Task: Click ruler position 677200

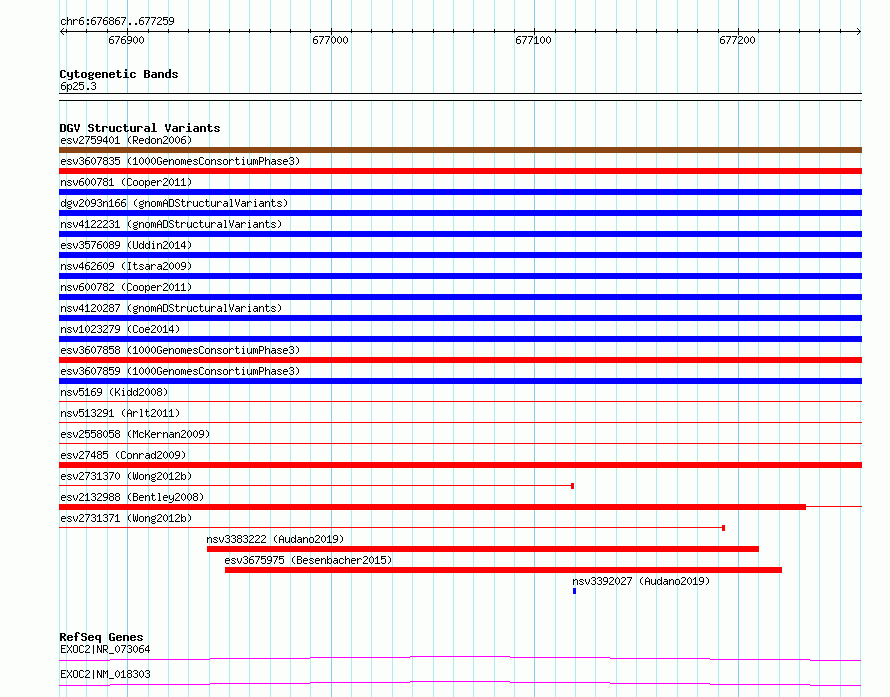Action: [x=737, y=40]
